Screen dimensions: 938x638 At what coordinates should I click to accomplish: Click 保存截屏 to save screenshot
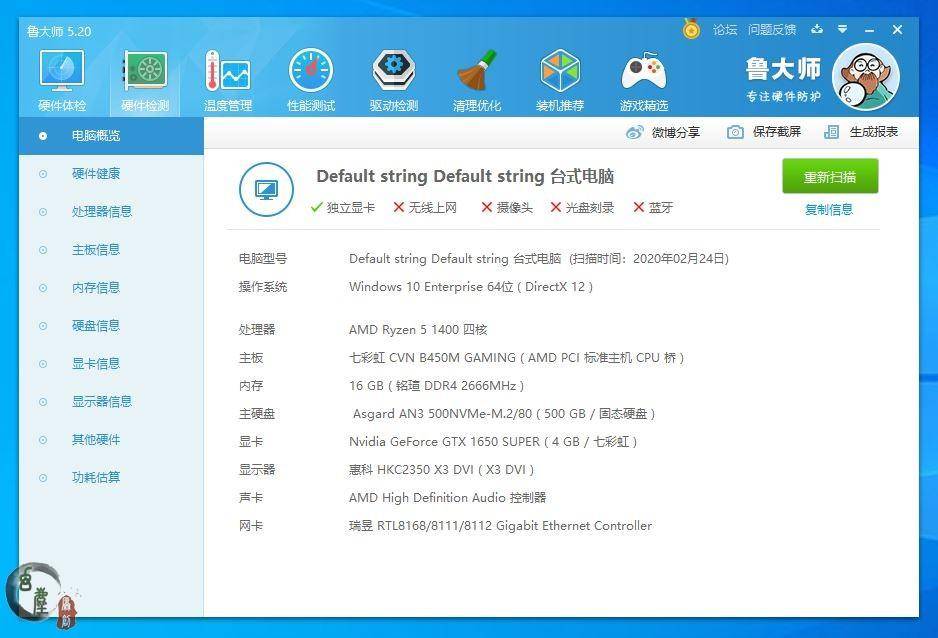tap(776, 132)
